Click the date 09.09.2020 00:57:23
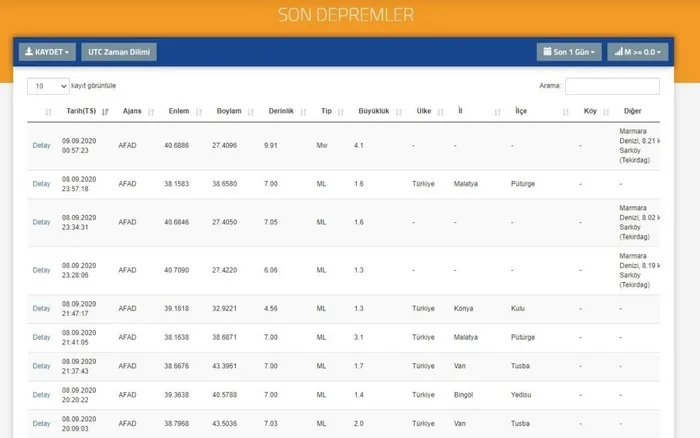The image size is (700, 438). pyautogui.click(x=79, y=146)
